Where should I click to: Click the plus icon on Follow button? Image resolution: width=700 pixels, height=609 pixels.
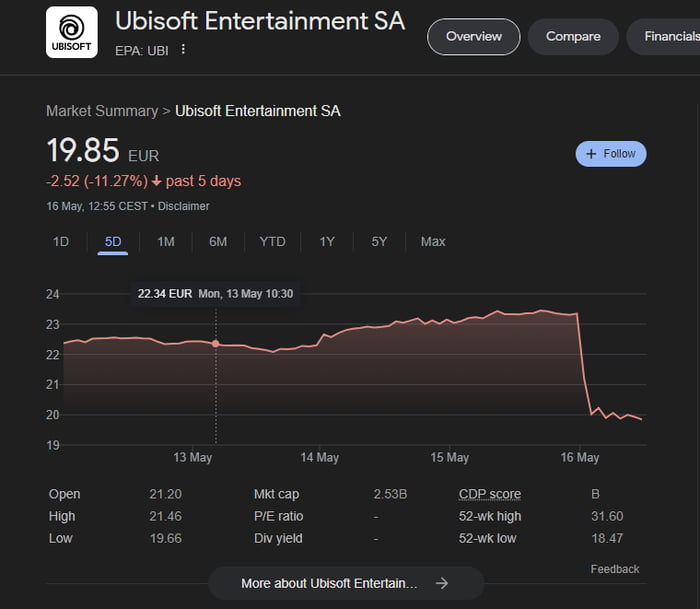point(591,154)
